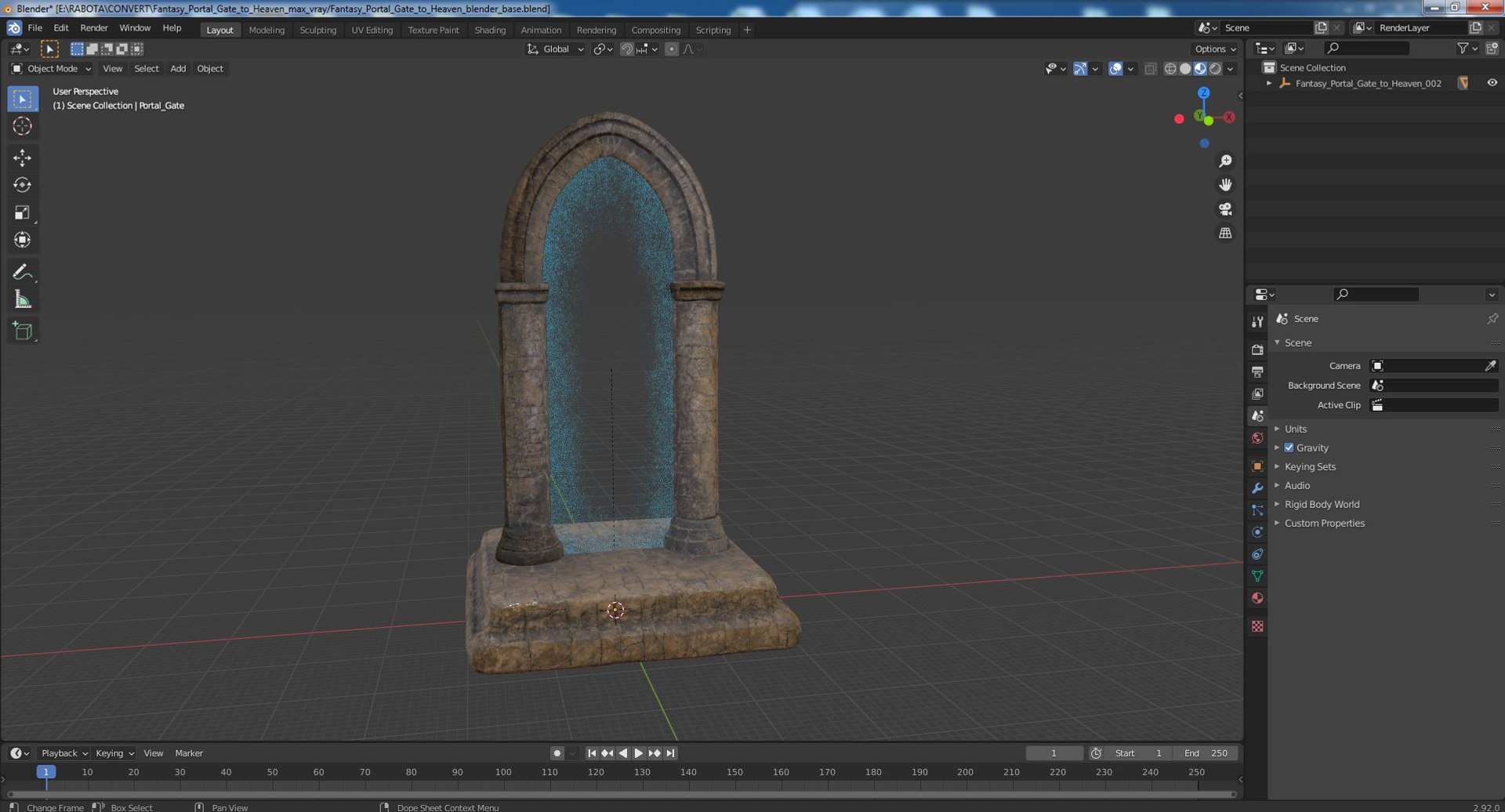Screen dimensions: 1505x812
Task: Select the Cursor tool in the toolbar
Action: 22,126
